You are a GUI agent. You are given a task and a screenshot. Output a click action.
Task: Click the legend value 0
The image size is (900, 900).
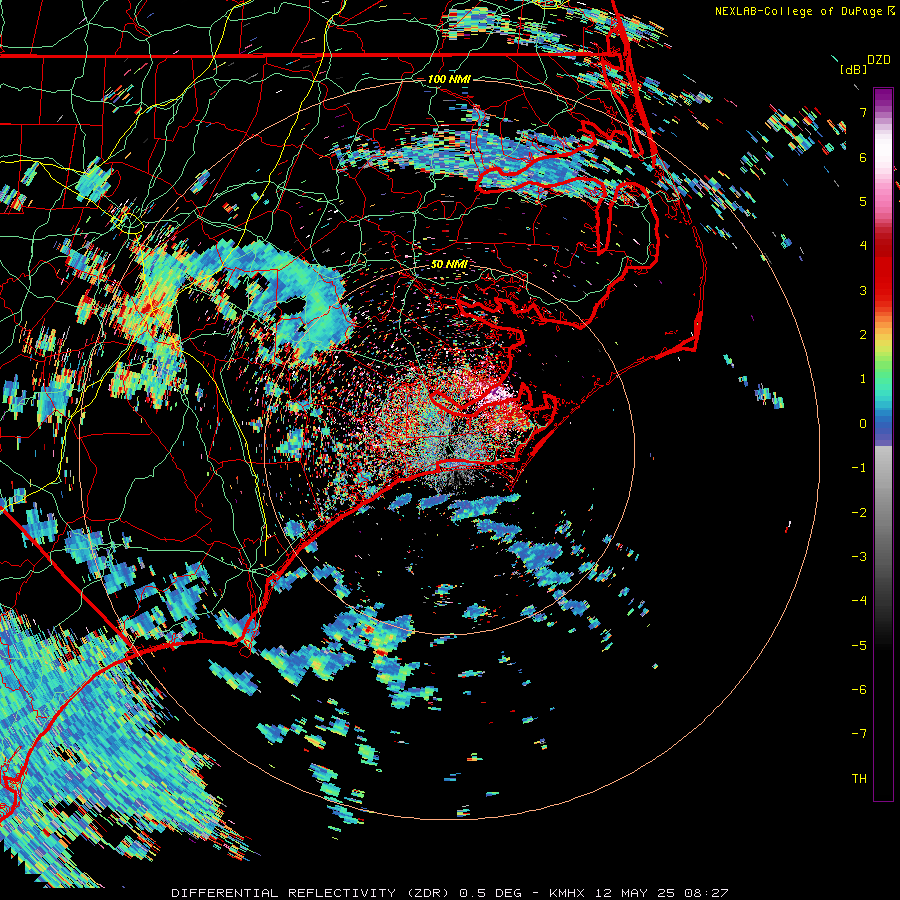863,424
